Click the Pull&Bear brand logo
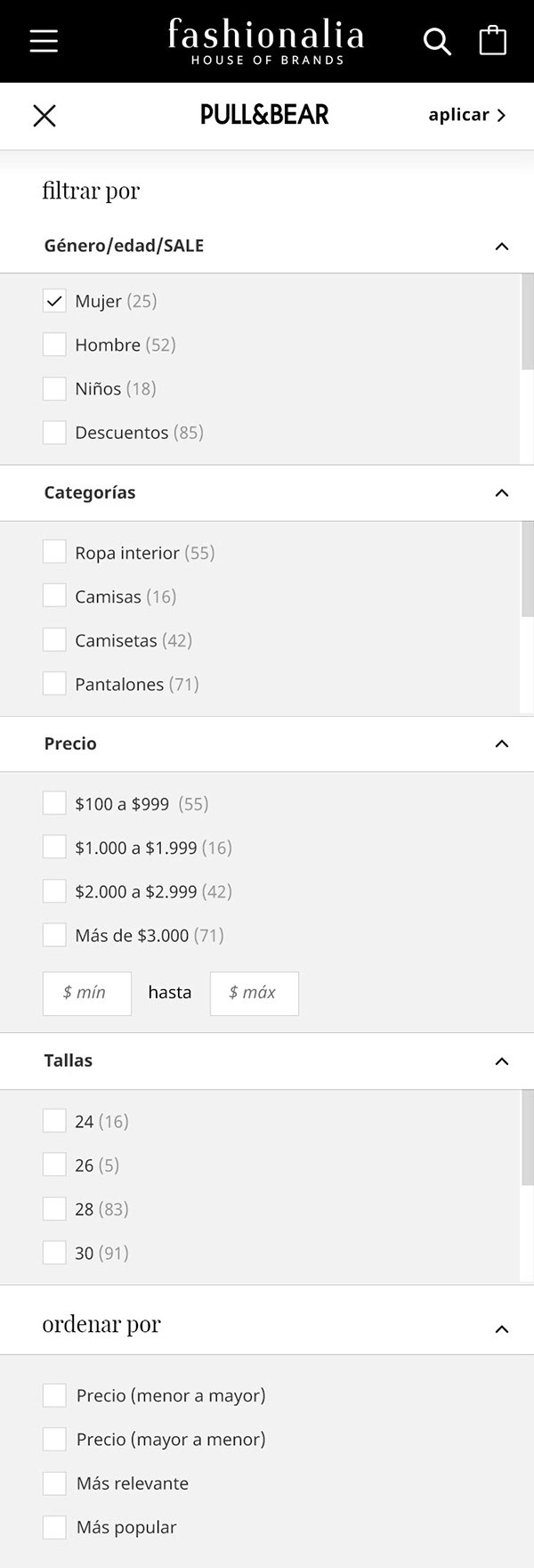Screen dimensions: 534x1568 pyautogui.click(x=264, y=115)
